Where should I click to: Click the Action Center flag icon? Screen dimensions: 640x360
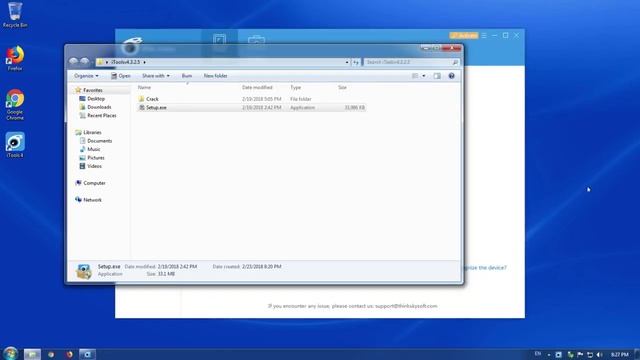(580, 355)
